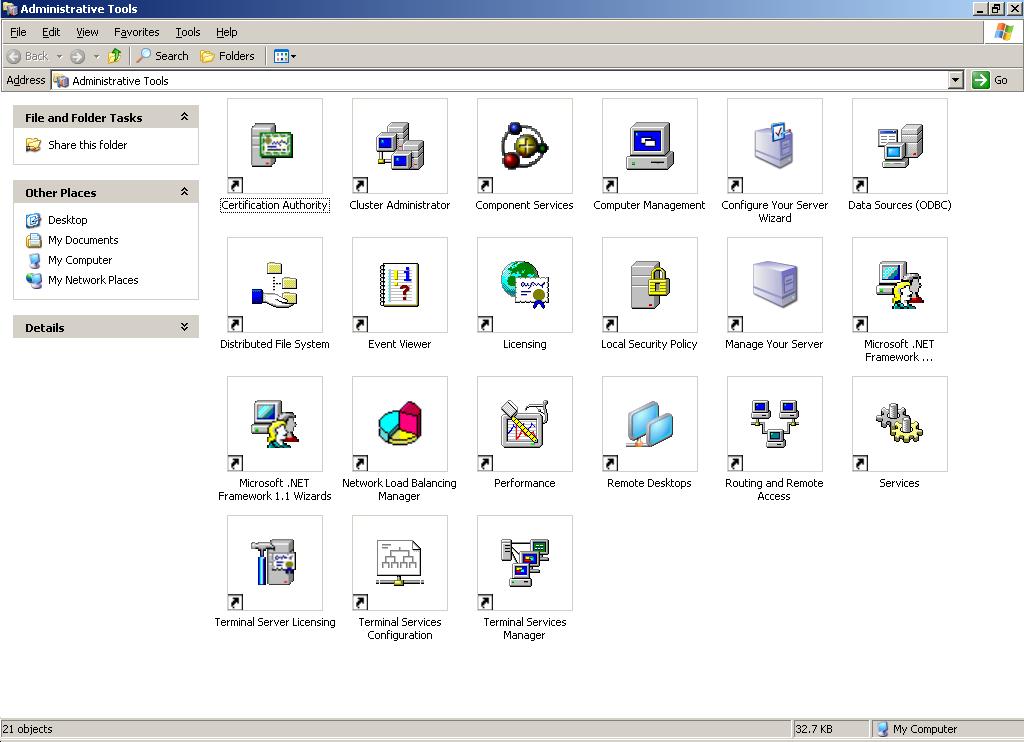Select the Routing and Remote Access icon
Screen dimensions: 1024x742
point(775,424)
